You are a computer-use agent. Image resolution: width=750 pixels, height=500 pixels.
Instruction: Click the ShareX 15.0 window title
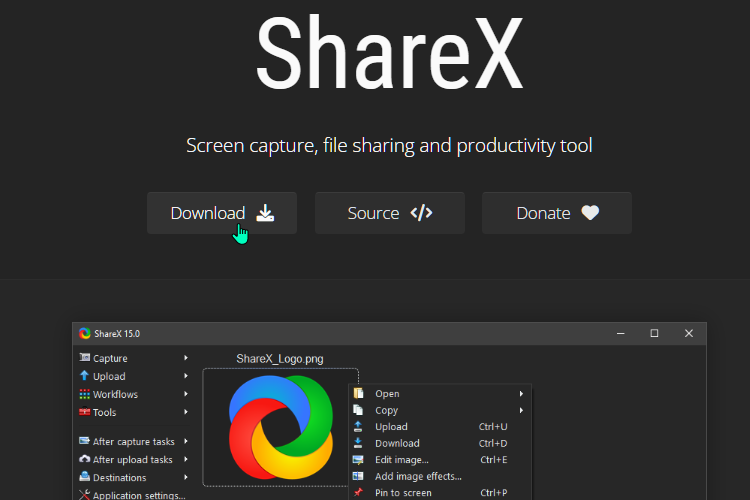pyautogui.click(x=117, y=334)
